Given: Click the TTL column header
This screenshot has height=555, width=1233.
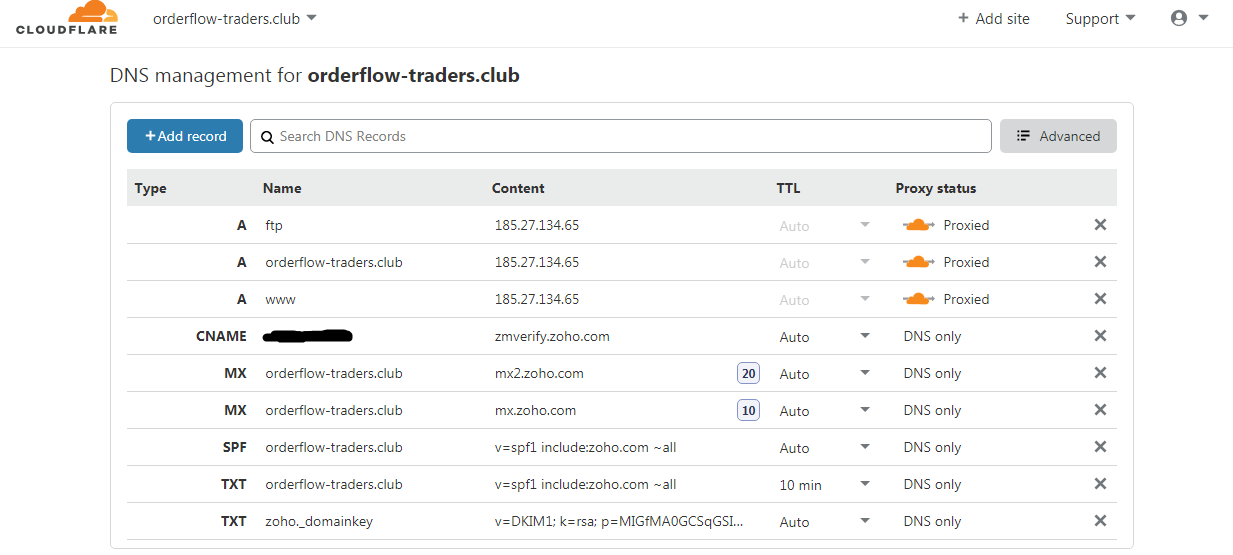Looking at the screenshot, I should [788, 188].
